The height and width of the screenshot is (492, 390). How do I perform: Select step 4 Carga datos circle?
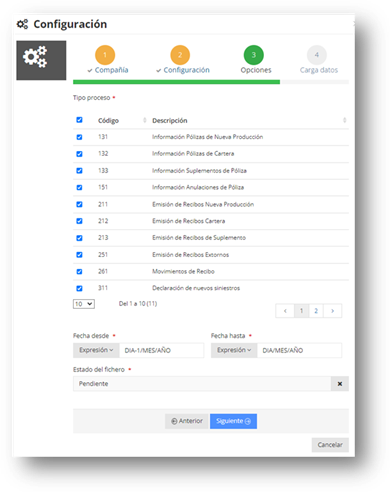click(x=317, y=55)
